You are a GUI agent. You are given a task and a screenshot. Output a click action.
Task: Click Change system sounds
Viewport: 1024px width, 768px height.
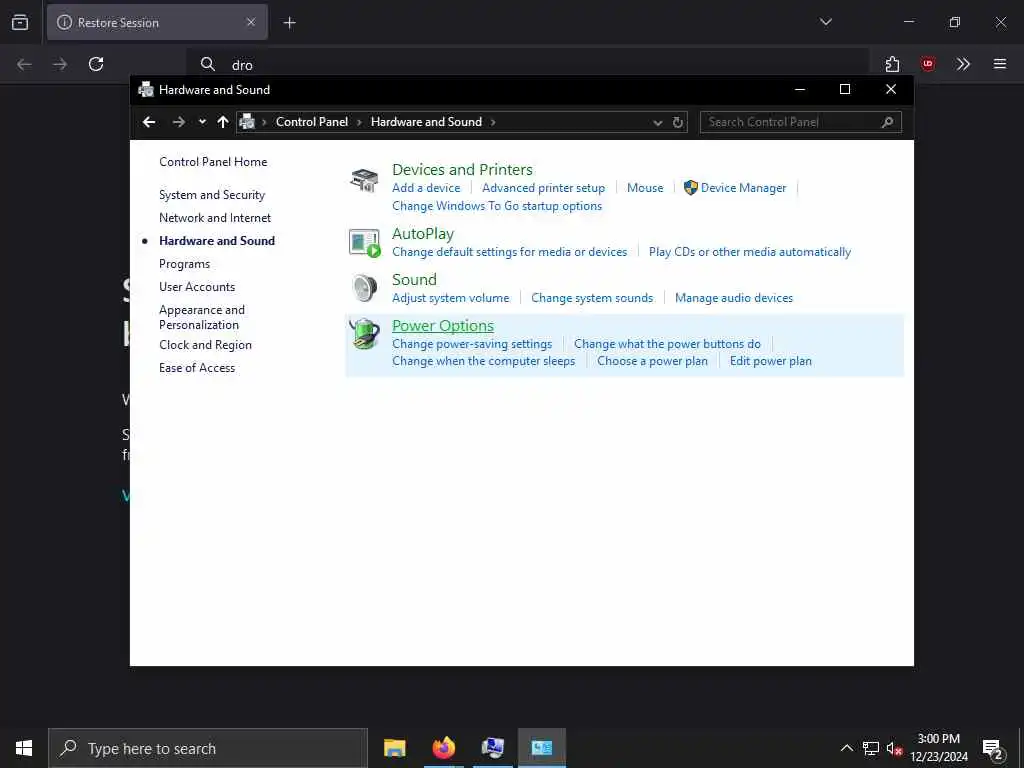pyautogui.click(x=592, y=298)
